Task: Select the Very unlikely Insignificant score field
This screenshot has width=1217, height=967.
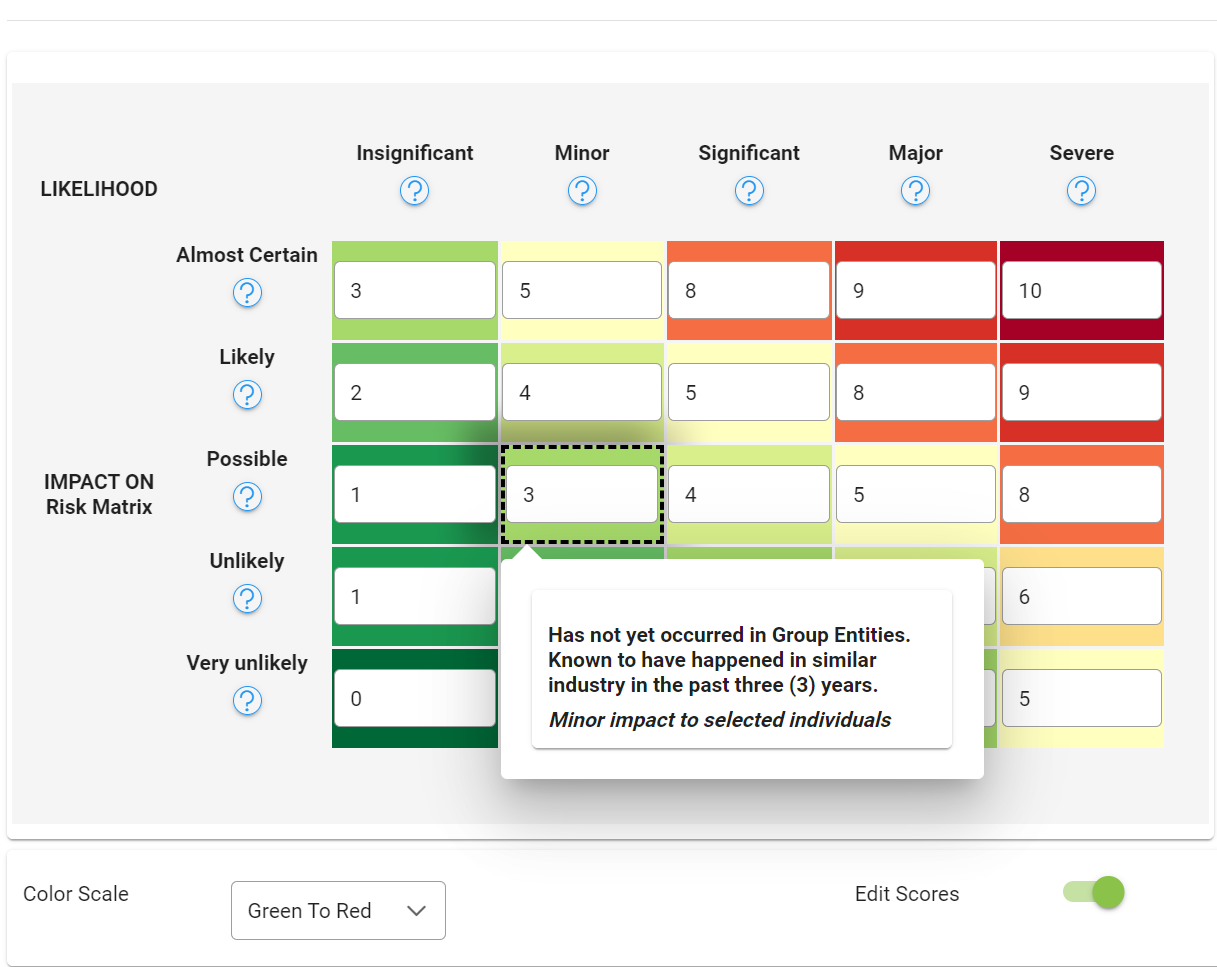Action: pos(414,698)
